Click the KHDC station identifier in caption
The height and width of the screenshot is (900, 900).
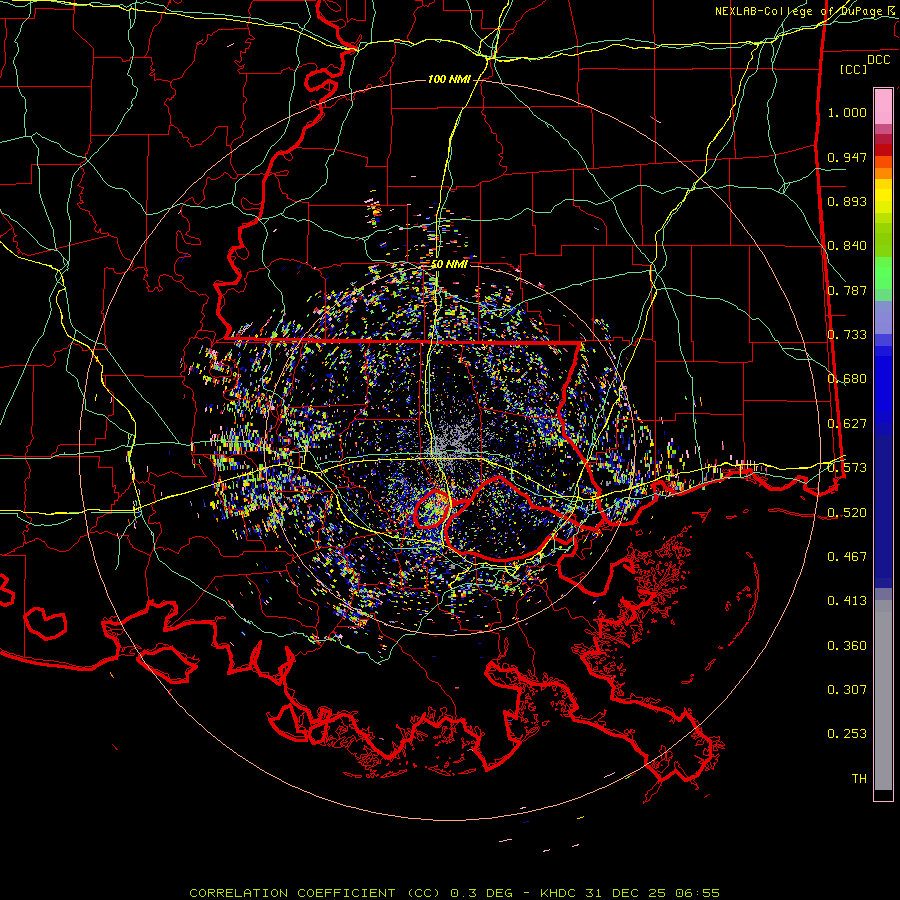[x=560, y=893]
